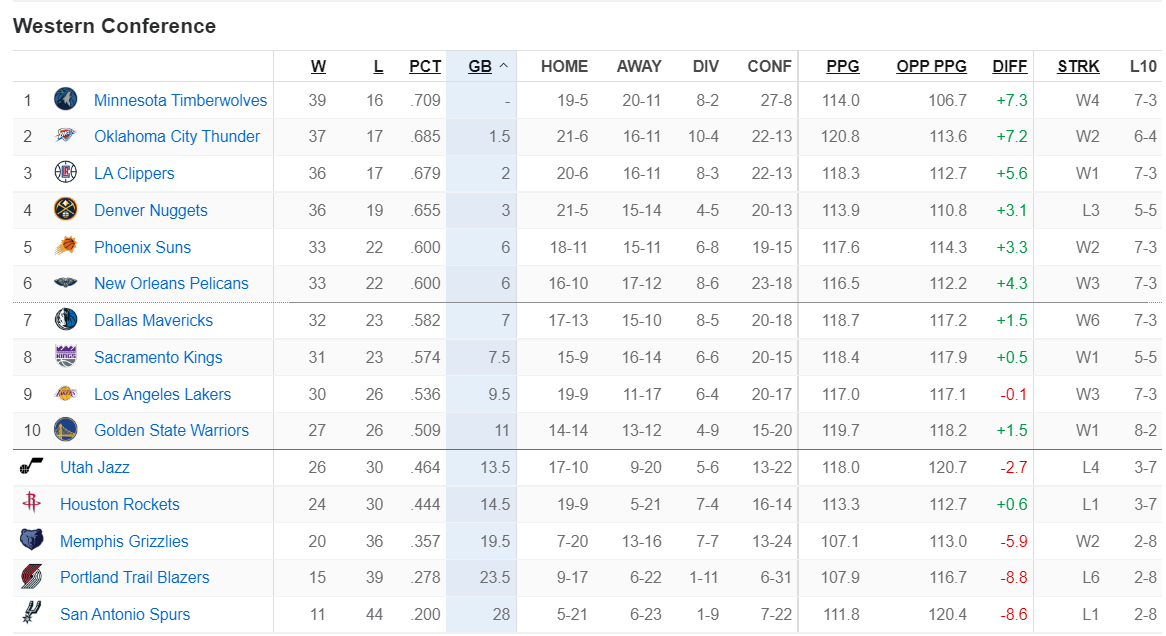Click the Oklahoma City Thunder logo
The width and height of the screenshot is (1166, 636).
tap(65, 135)
